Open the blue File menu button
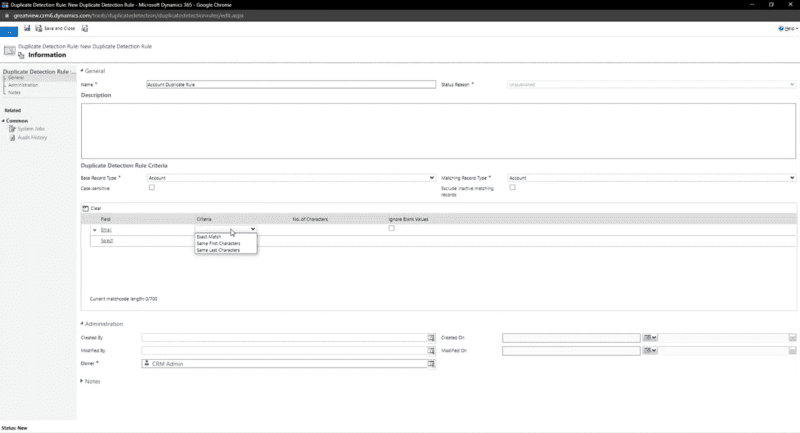The image size is (800, 433). point(9,32)
